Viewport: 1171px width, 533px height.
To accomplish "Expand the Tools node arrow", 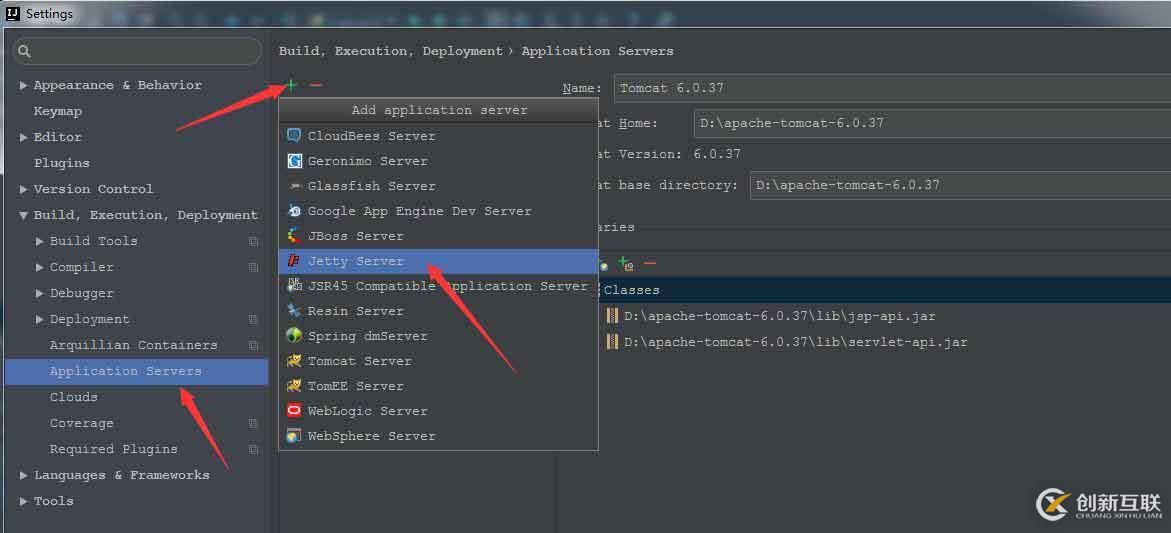I will [23, 502].
